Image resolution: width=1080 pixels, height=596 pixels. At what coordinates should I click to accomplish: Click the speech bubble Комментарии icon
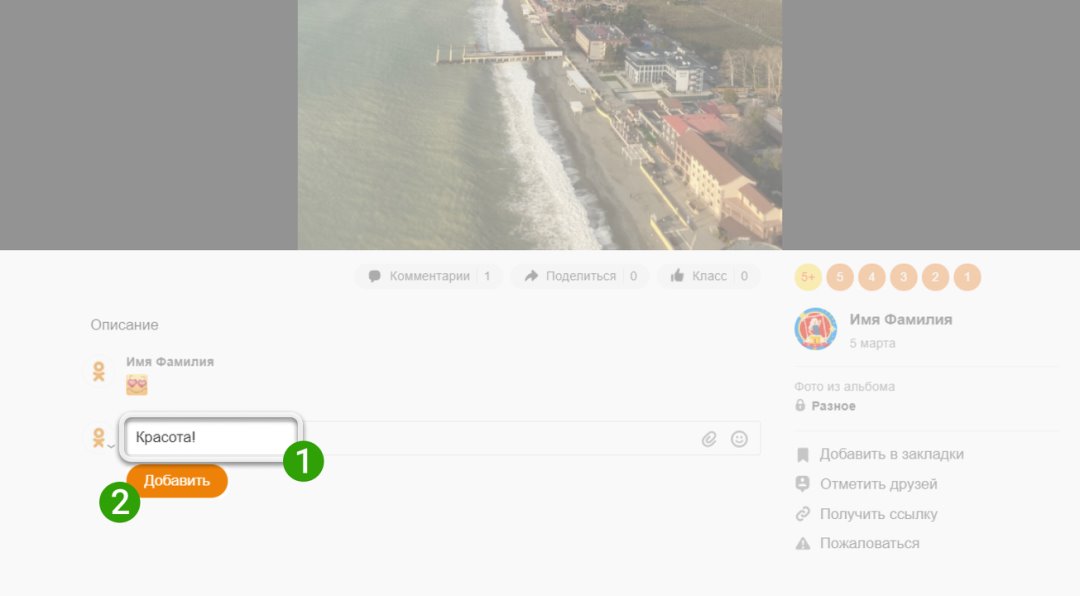(x=375, y=276)
